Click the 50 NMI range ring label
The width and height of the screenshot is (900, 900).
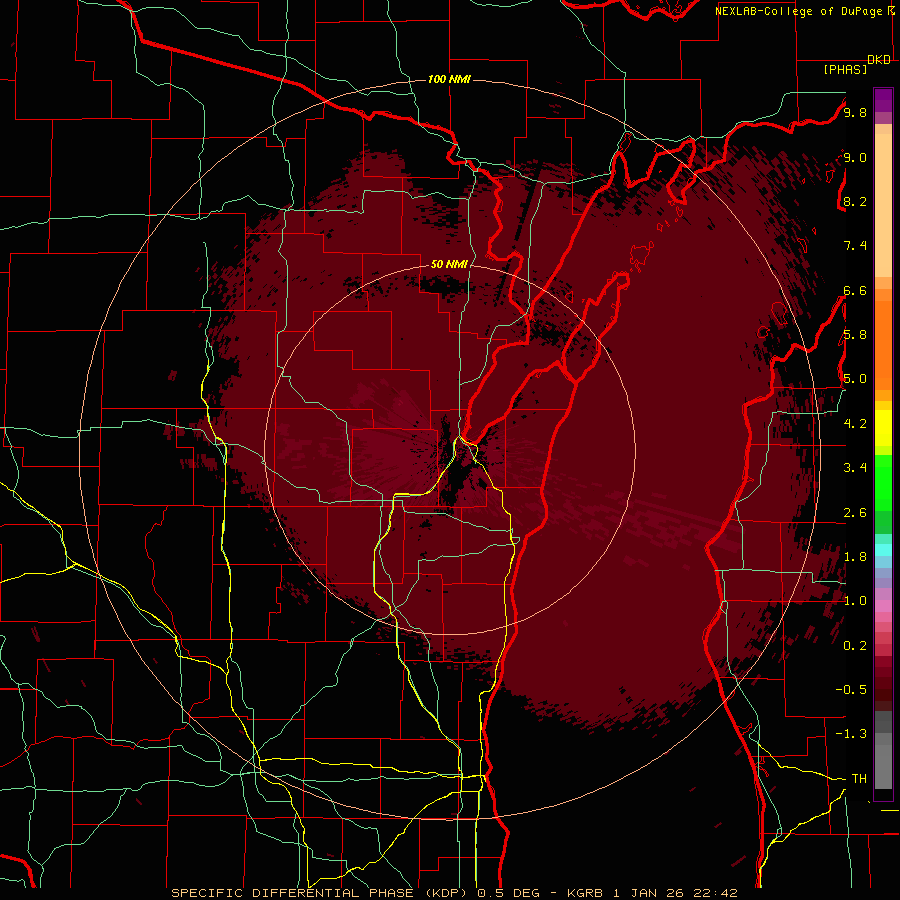pos(449,264)
